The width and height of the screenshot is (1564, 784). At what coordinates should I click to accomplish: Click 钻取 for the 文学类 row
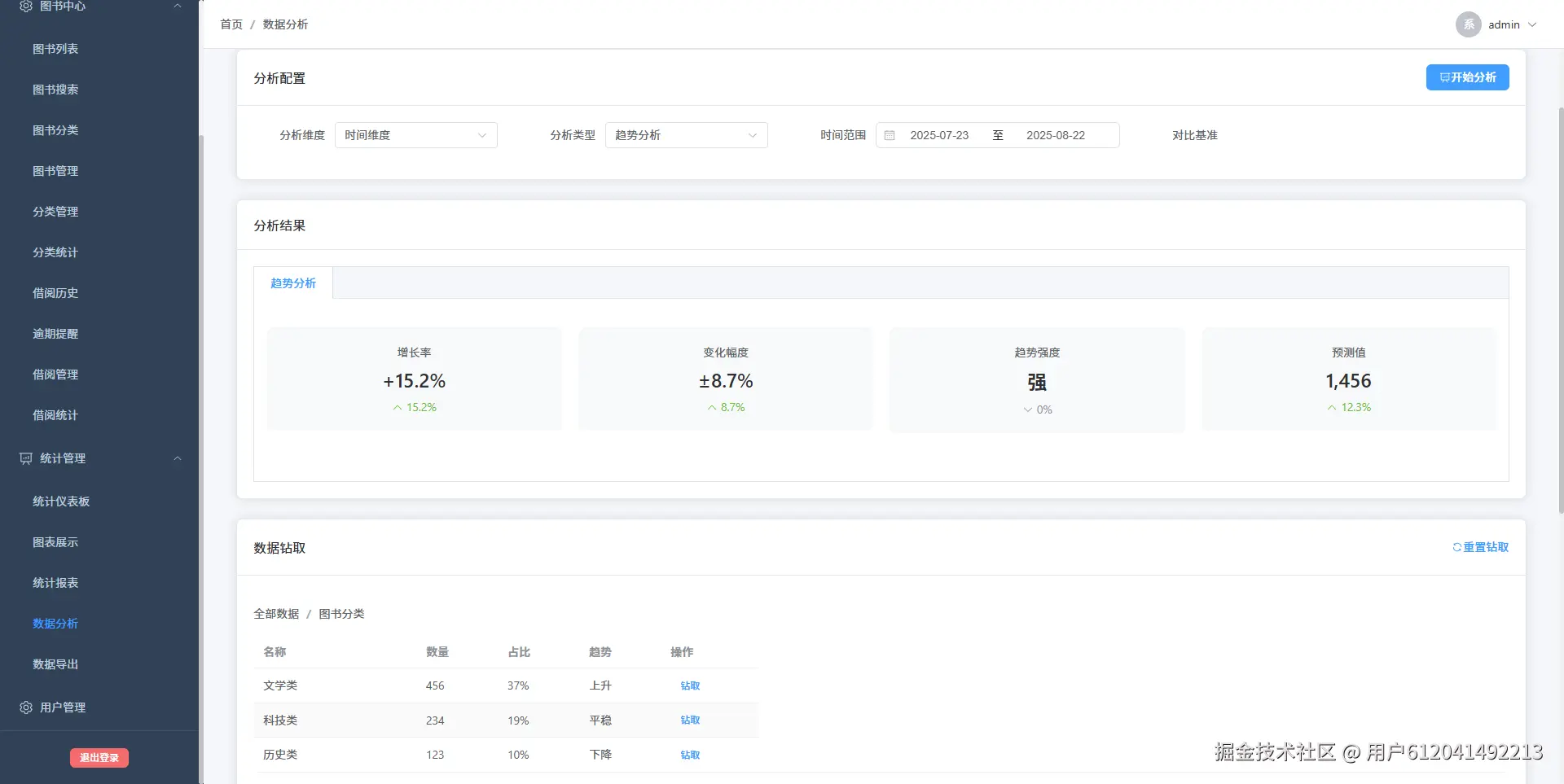coord(690,685)
